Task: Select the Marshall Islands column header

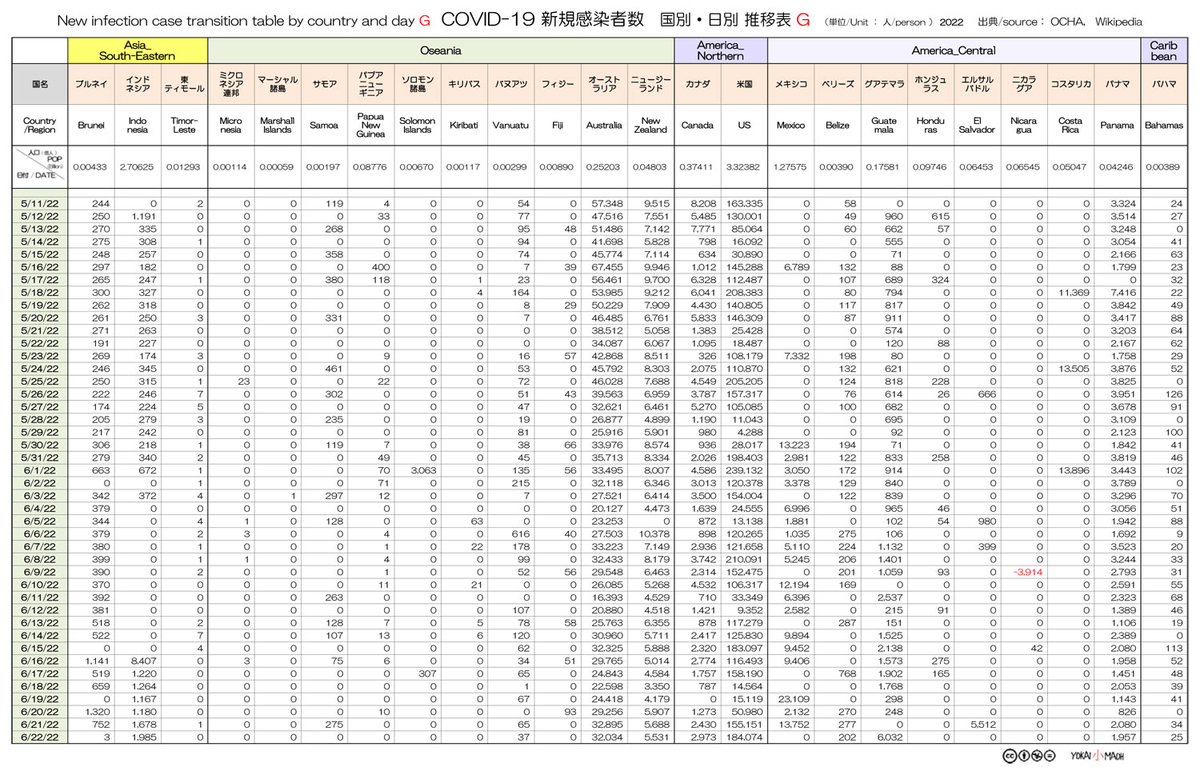Action: point(277,126)
